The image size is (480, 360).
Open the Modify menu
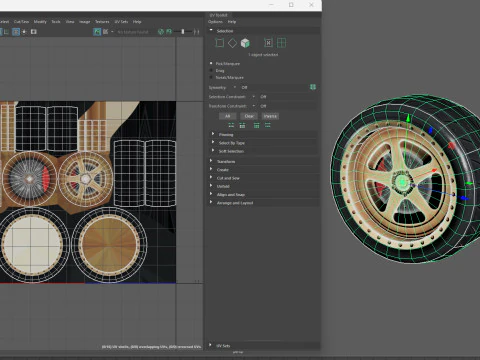(x=40, y=22)
